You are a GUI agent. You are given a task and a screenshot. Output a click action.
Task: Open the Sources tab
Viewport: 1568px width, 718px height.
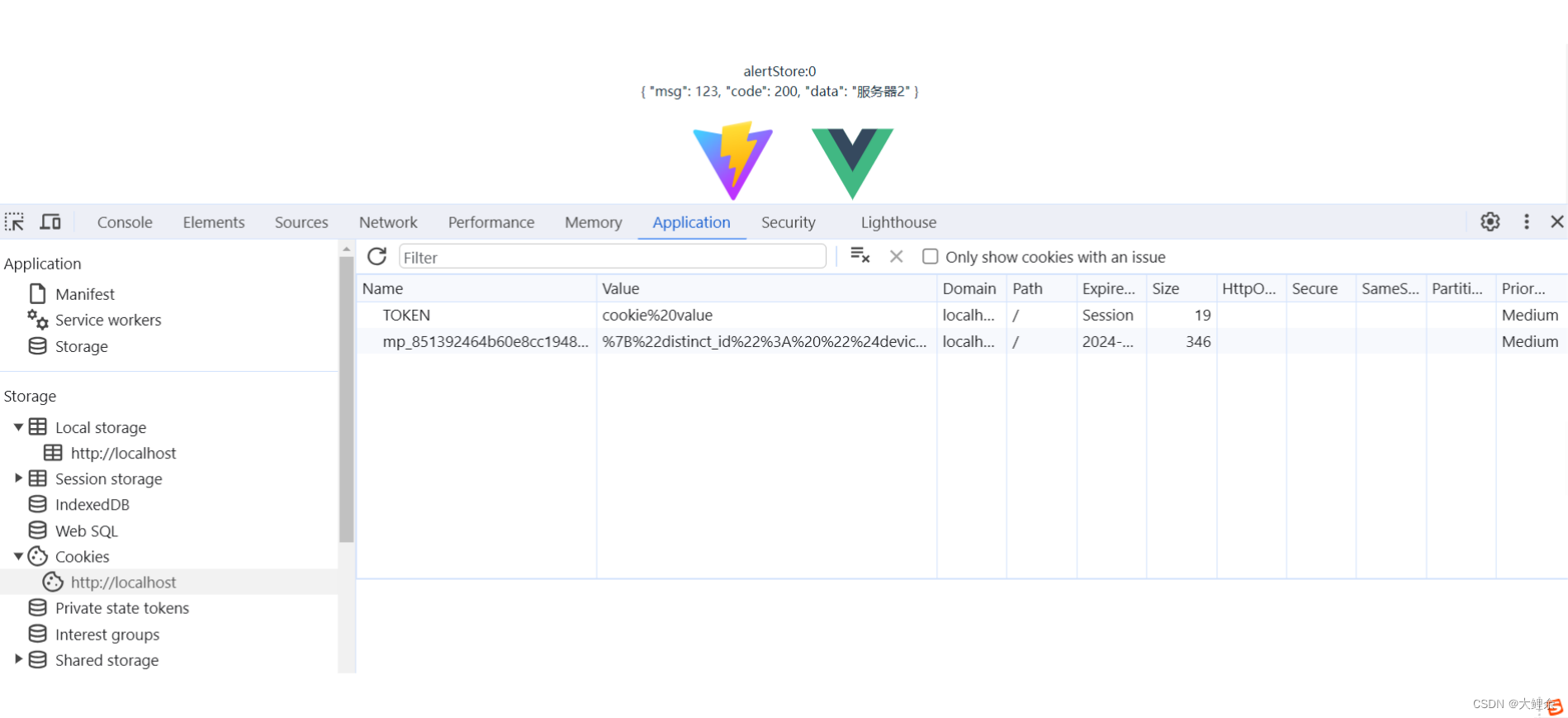point(301,222)
